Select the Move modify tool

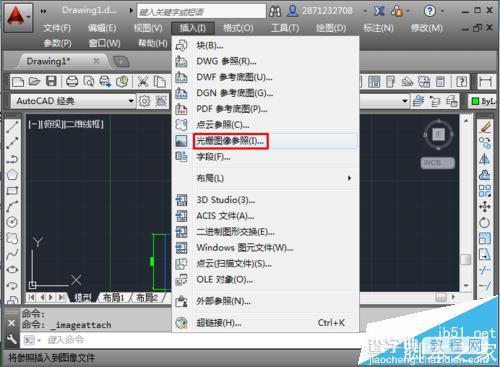(x=485, y=207)
